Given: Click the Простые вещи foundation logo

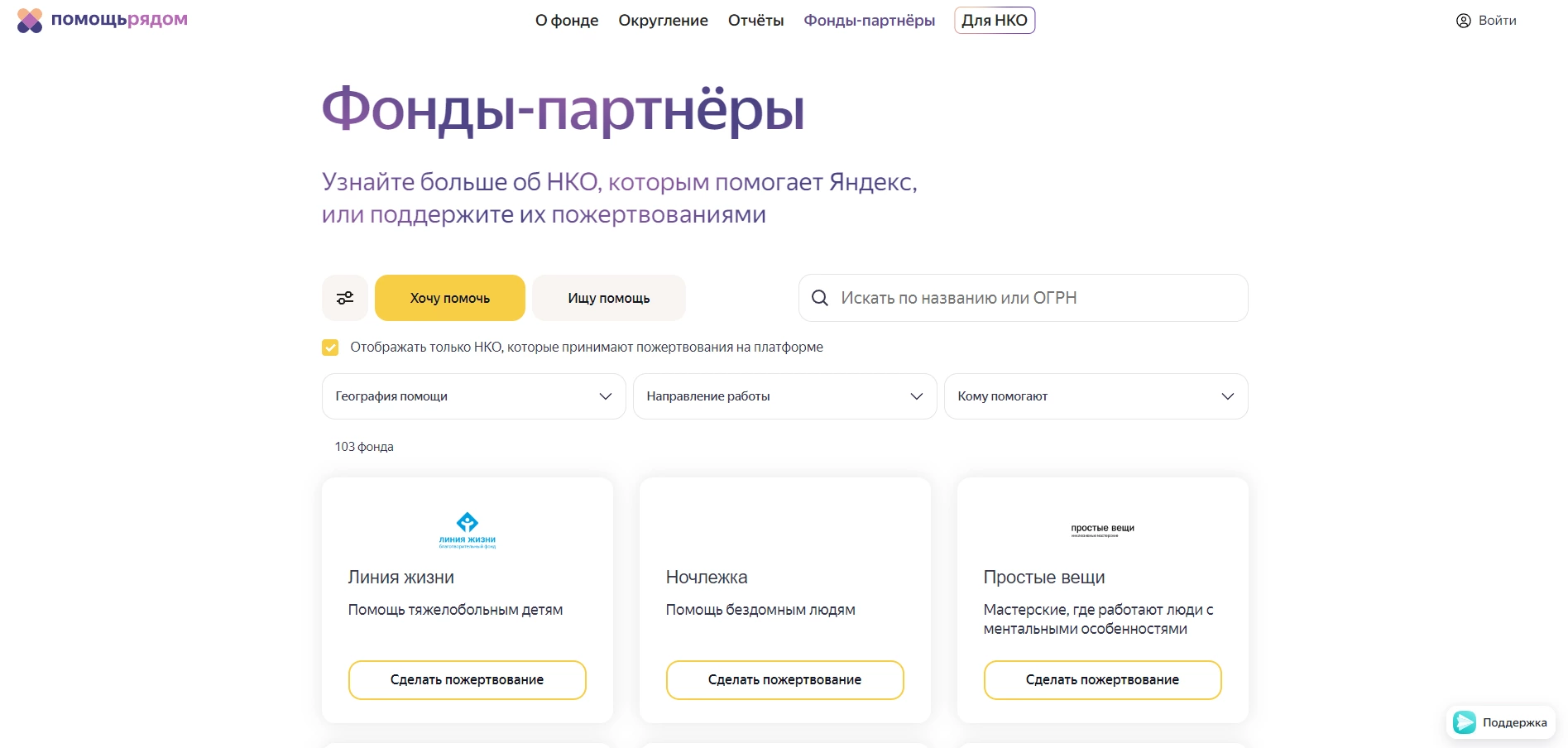Looking at the screenshot, I should (1102, 530).
